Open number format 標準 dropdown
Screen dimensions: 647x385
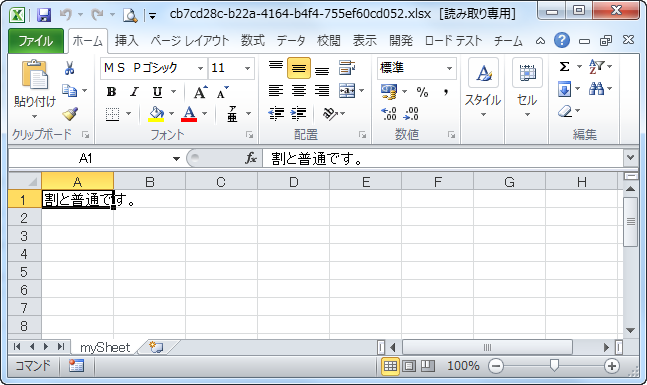point(449,68)
